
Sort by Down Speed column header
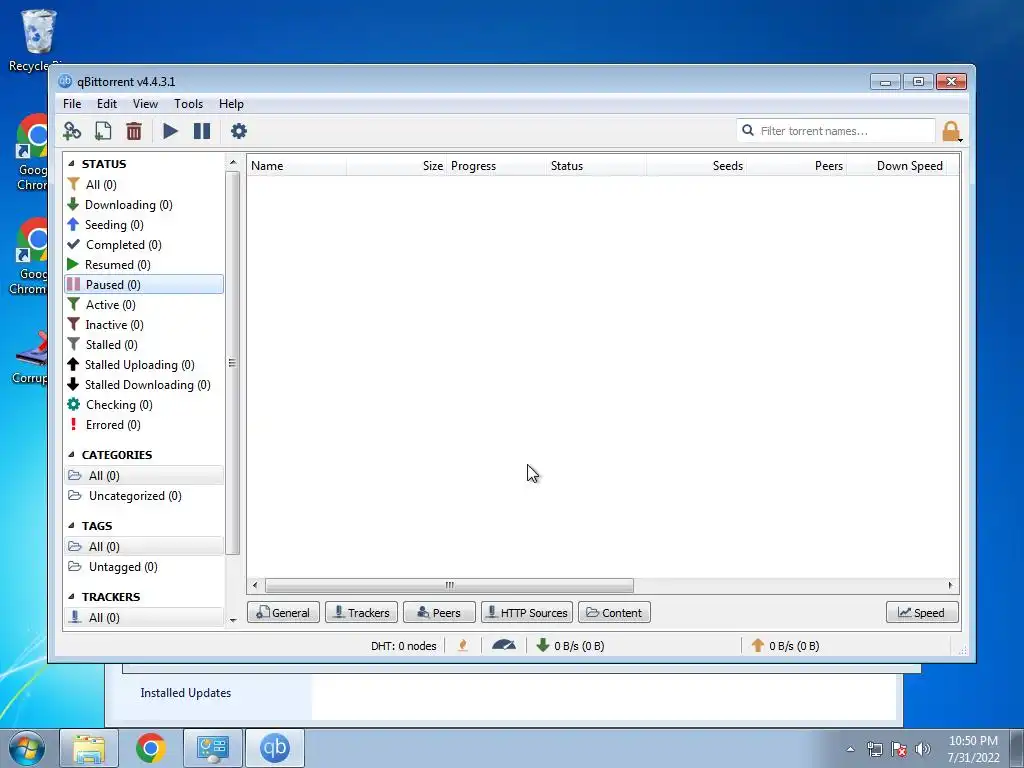pos(897,166)
